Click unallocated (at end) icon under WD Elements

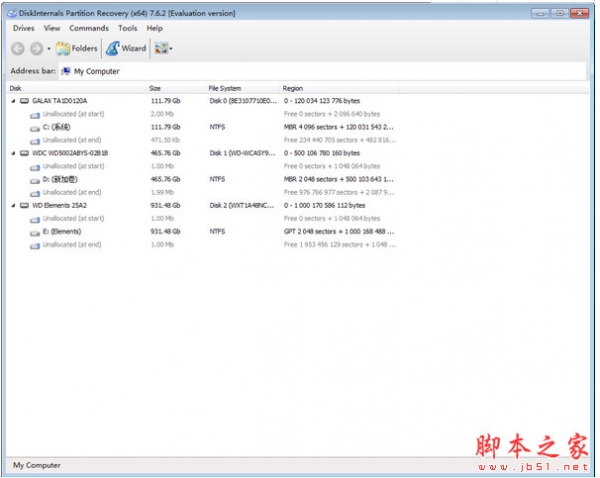35,246
